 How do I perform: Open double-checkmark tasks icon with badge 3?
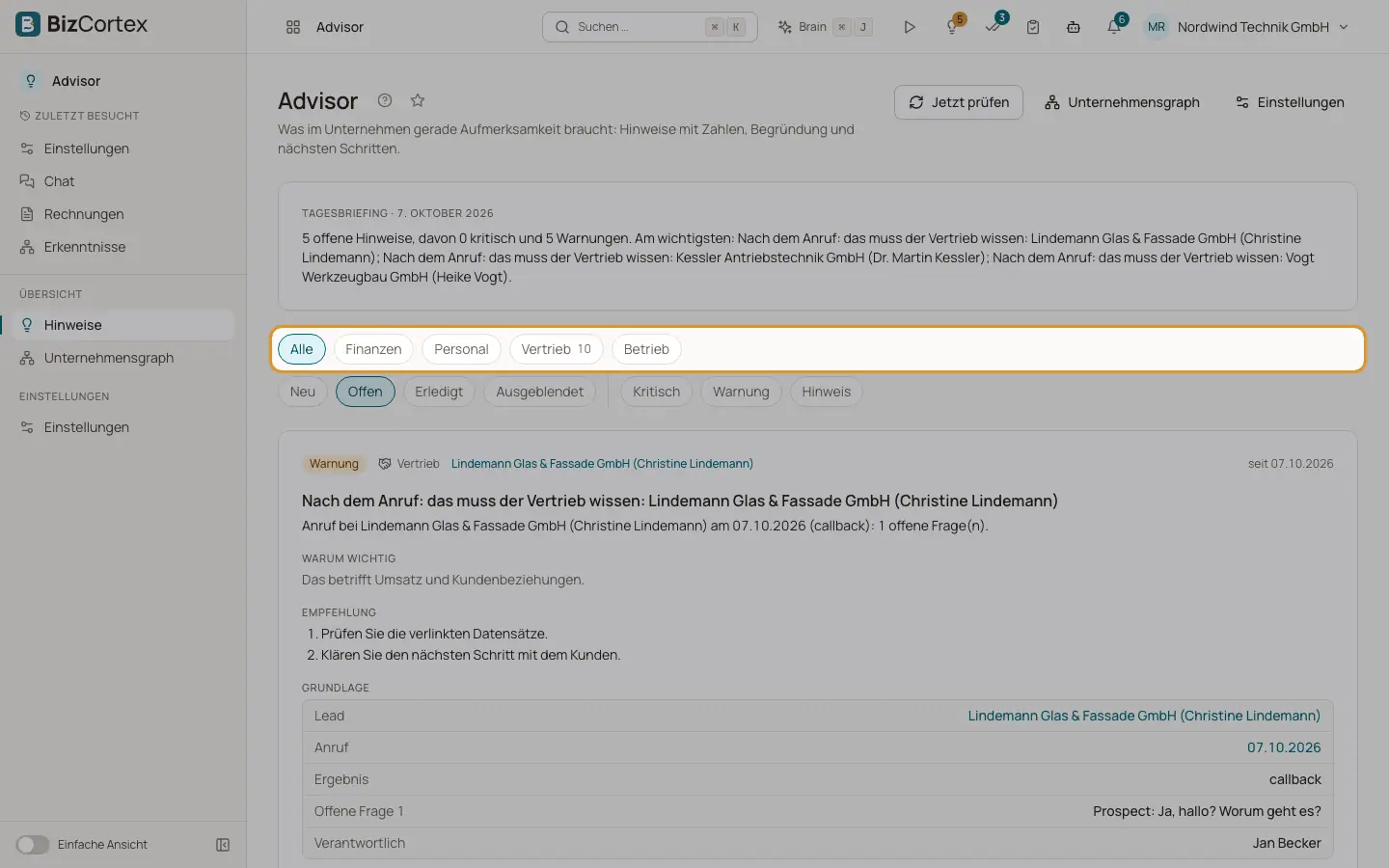point(994,26)
